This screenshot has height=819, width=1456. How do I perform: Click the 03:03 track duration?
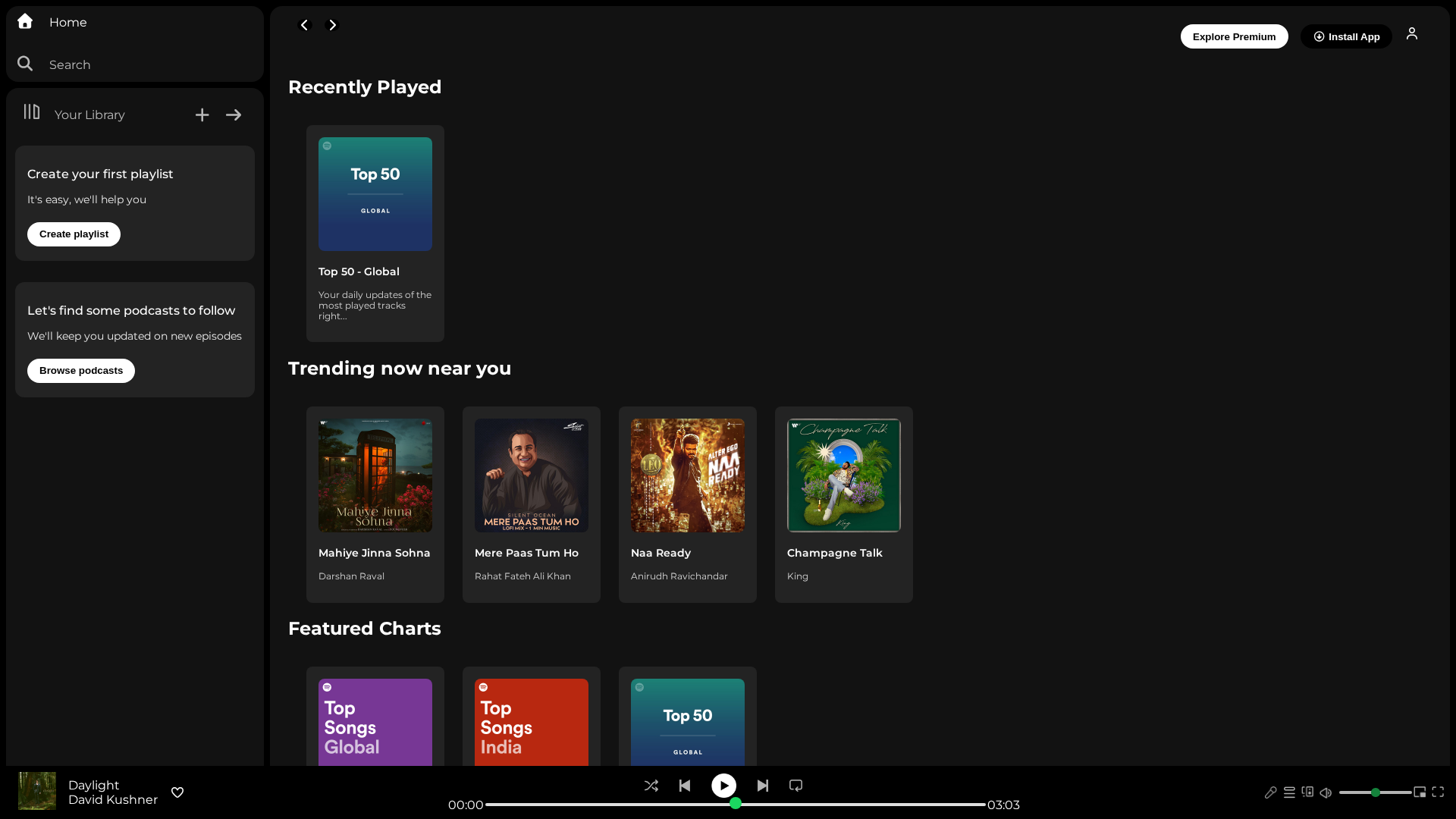1003,805
